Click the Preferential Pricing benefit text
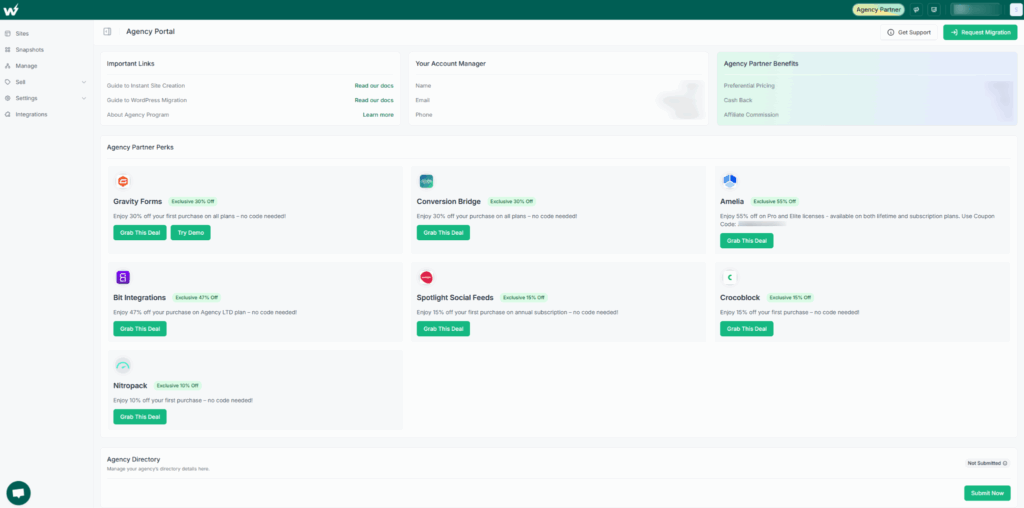This screenshot has width=1024, height=508. click(749, 86)
